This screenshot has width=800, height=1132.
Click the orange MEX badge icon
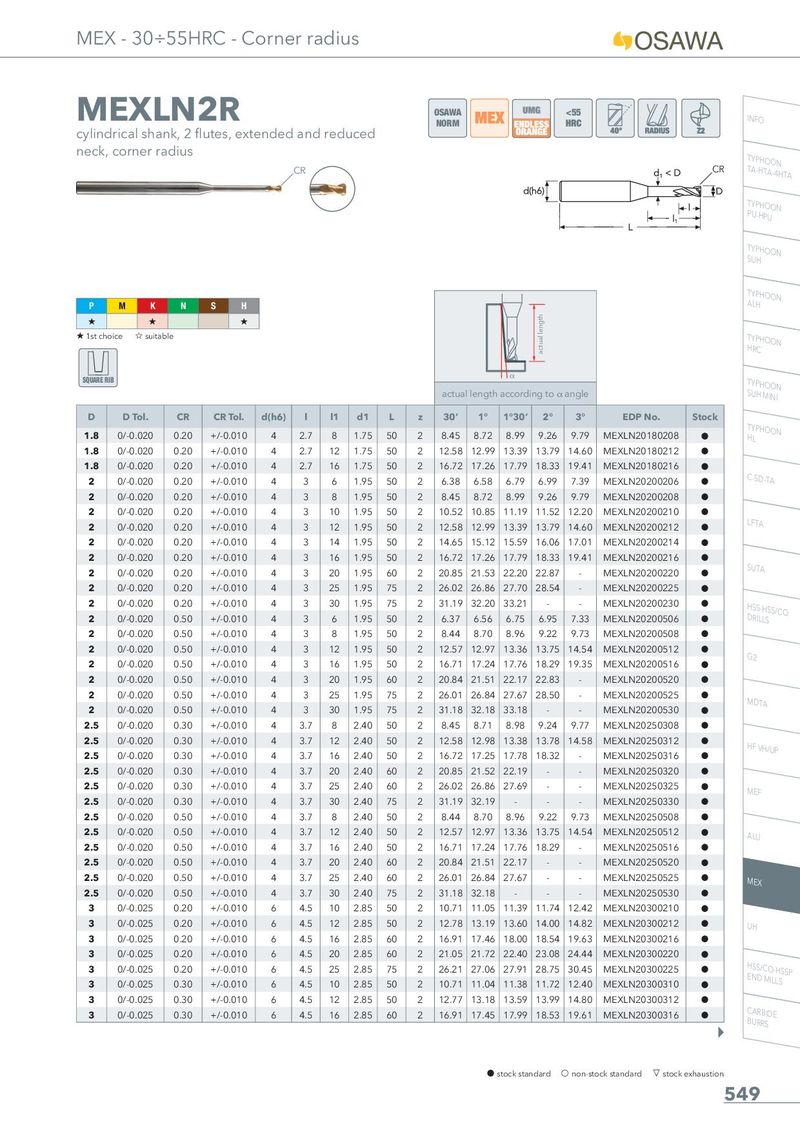[489, 118]
